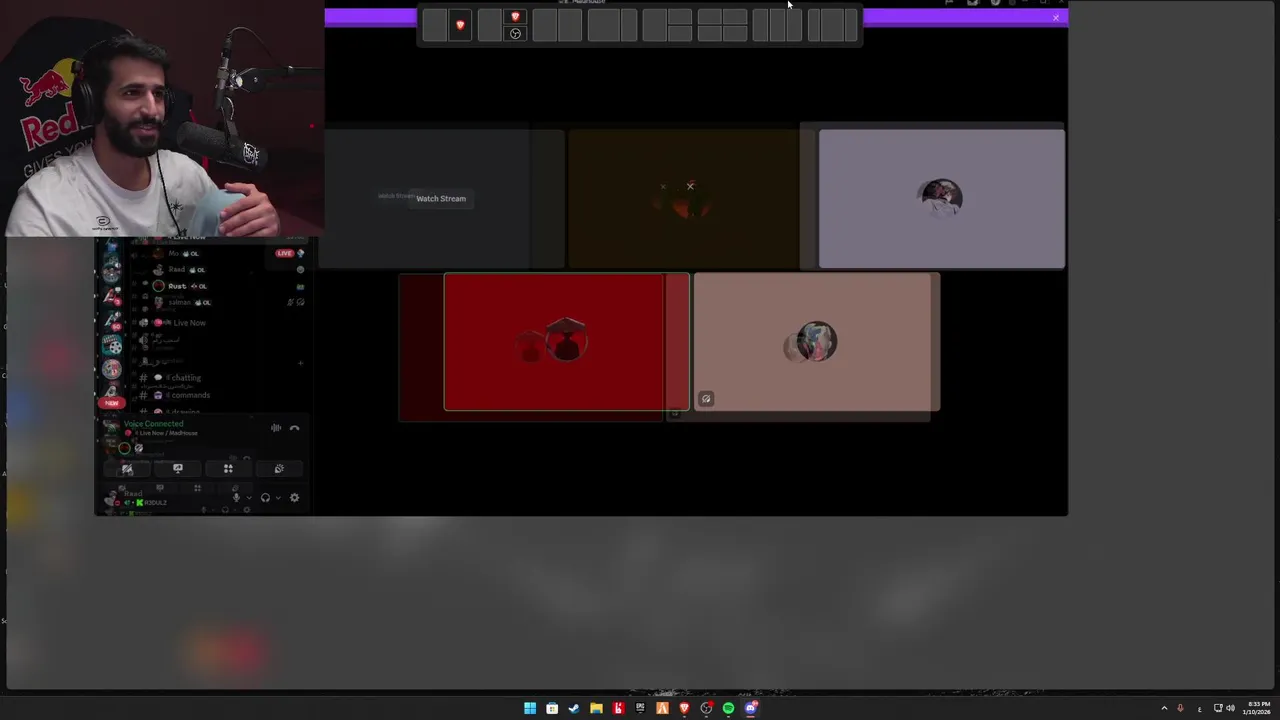
Task: Click the Watch Stream button
Action: tap(441, 198)
